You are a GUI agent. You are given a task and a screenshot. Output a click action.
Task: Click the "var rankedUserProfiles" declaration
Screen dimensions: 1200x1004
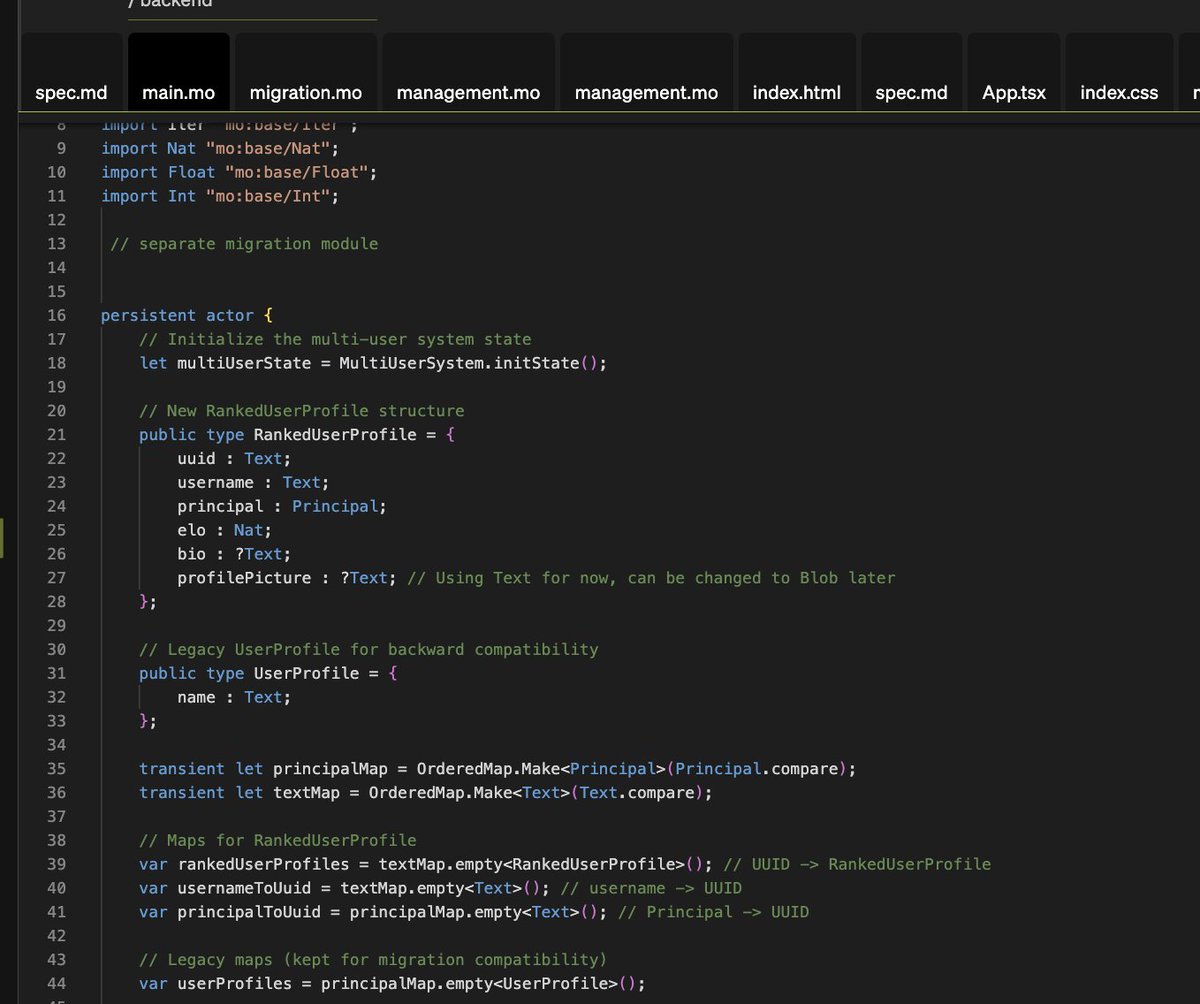tap(426, 865)
